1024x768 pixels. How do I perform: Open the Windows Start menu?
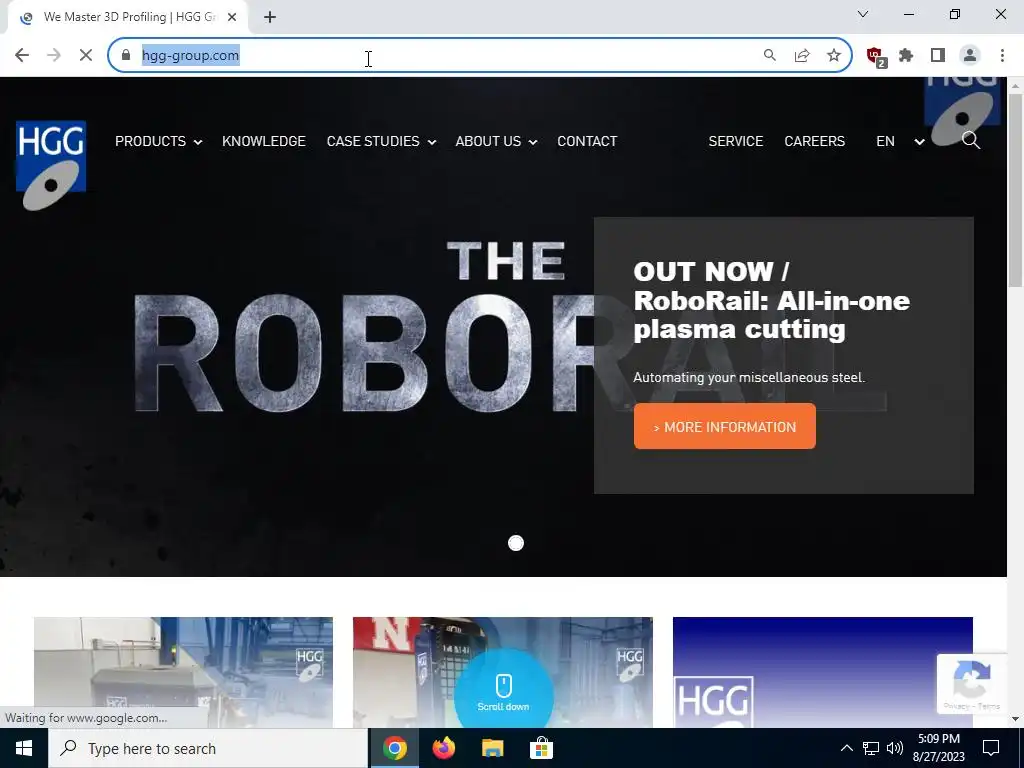click(24, 748)
